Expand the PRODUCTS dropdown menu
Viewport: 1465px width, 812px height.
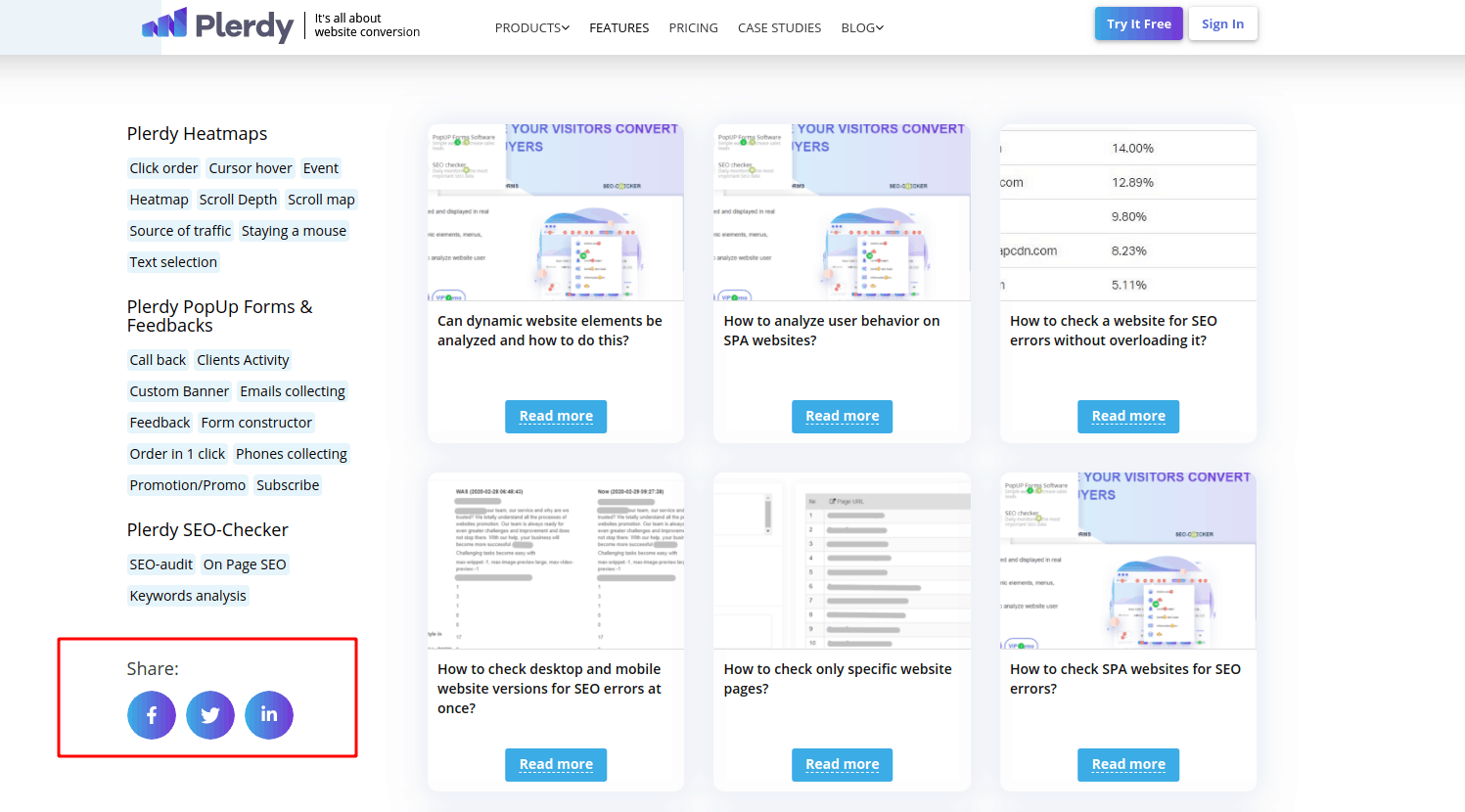[x=531, y=27]
